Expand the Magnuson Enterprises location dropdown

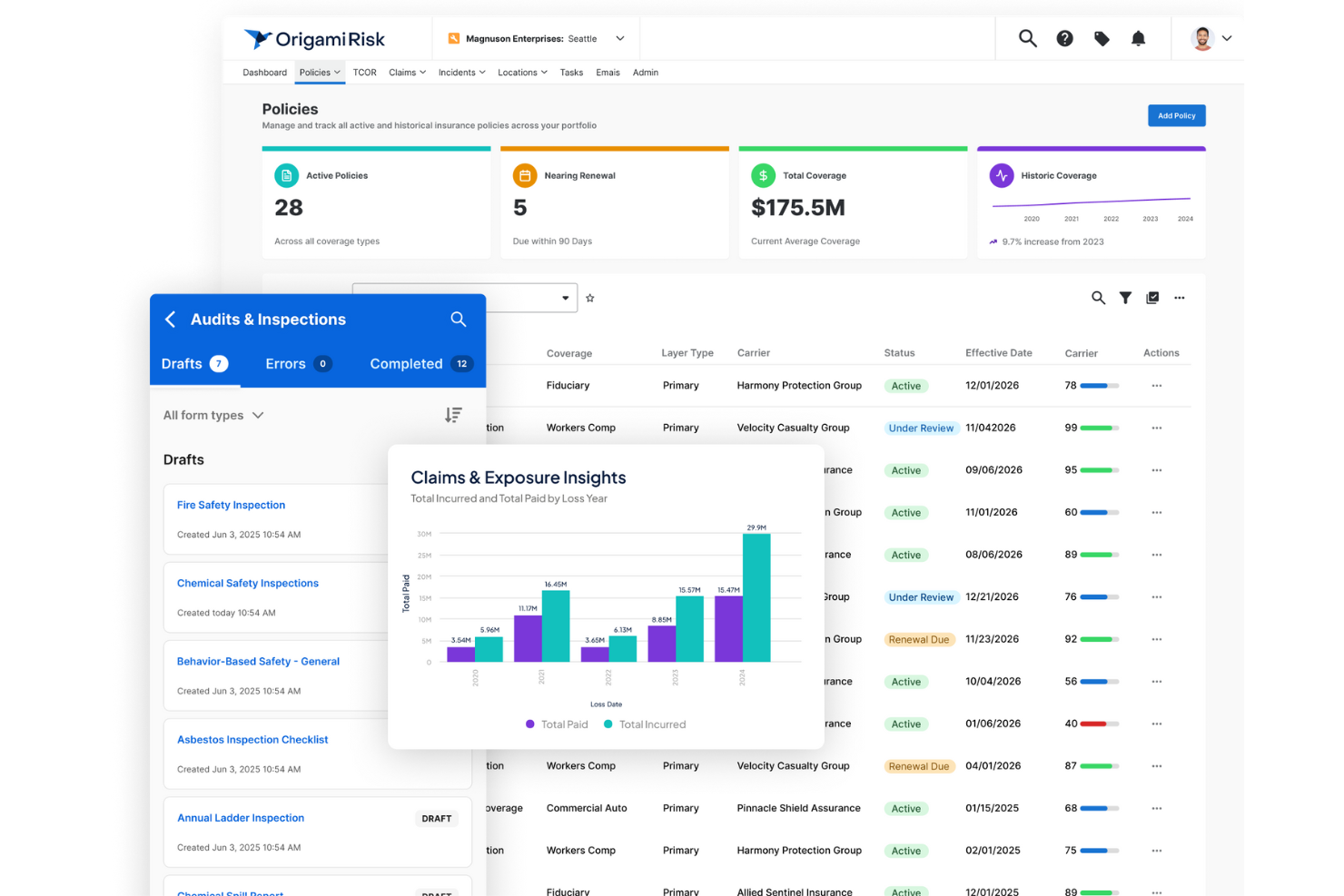(x=620, y=38)
